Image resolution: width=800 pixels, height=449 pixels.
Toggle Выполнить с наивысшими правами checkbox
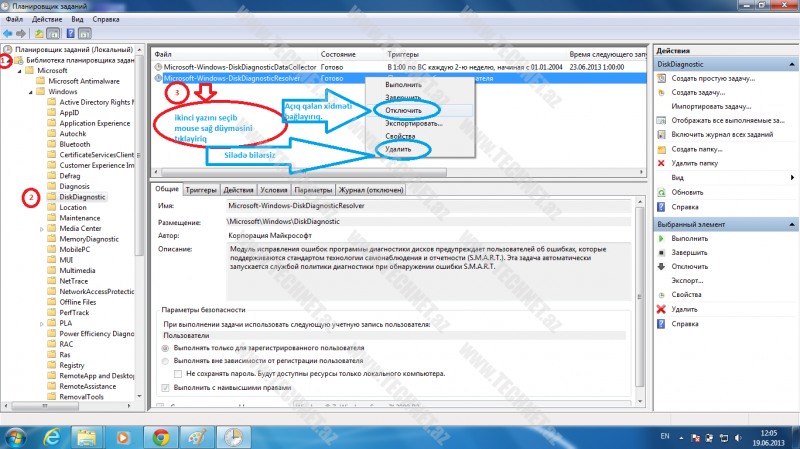[x=166, y=386]
